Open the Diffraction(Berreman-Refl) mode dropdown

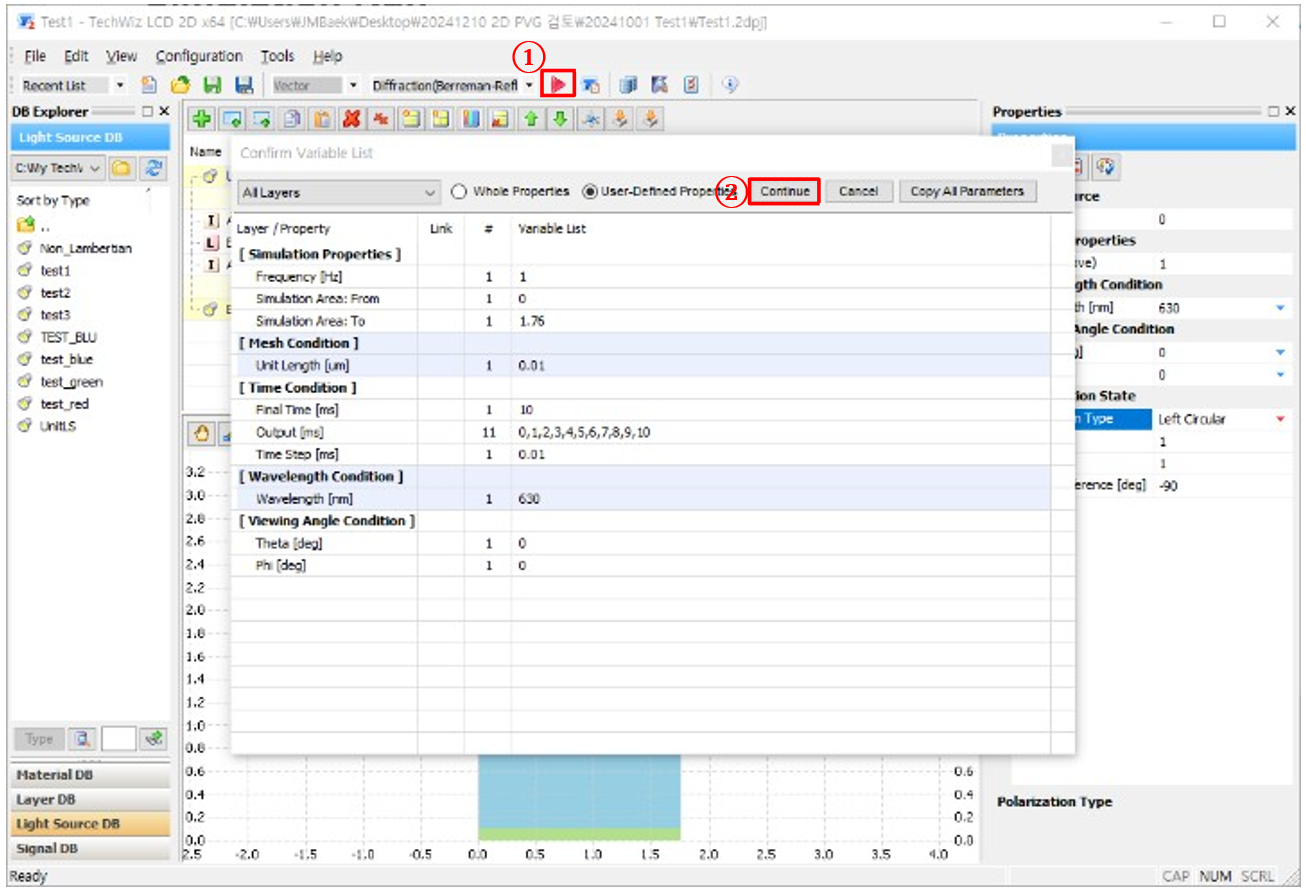click(x=529, y=86)
